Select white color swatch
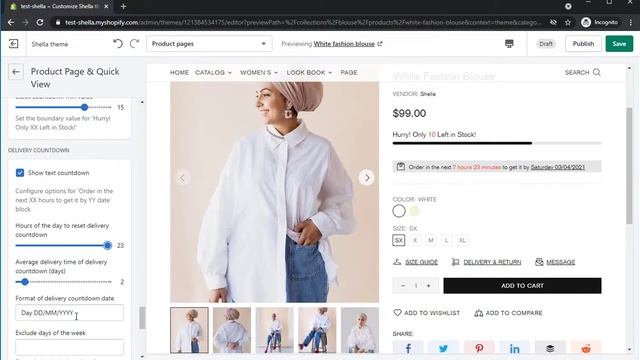 [x=399, y=211]
